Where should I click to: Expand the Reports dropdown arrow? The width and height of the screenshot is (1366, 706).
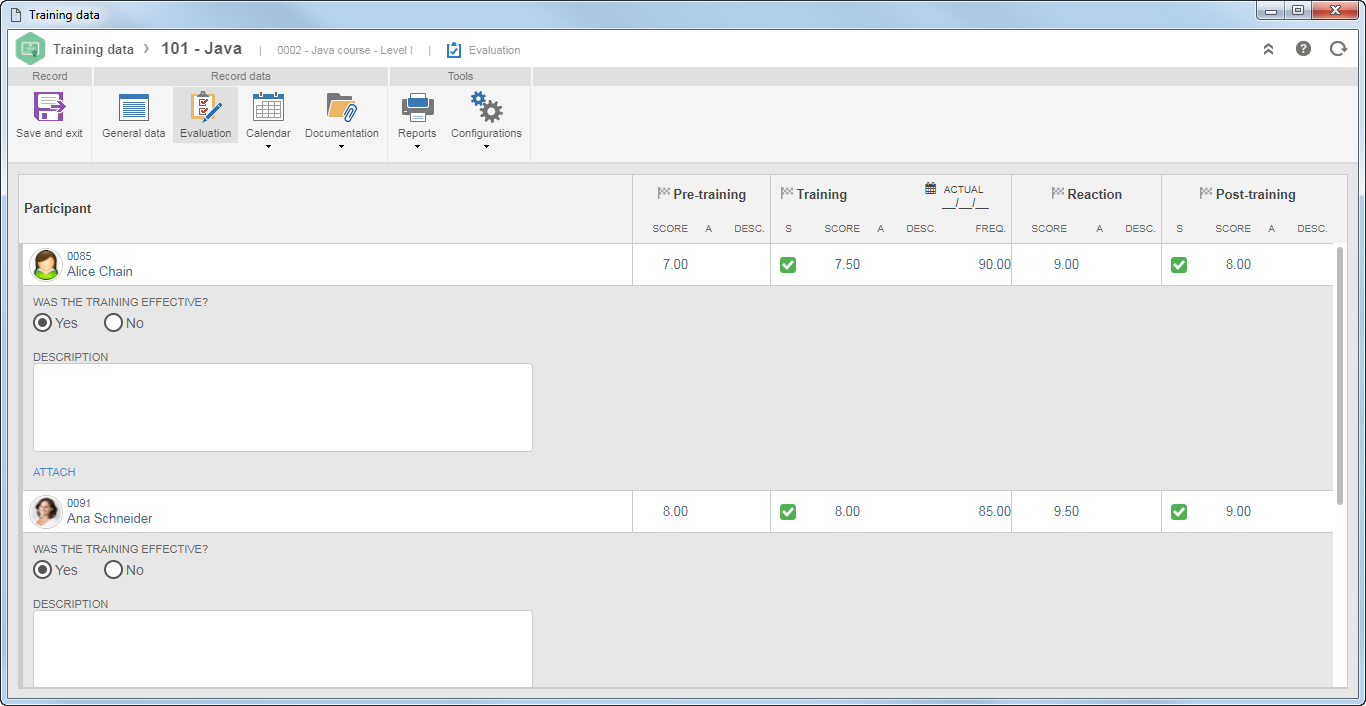(x=417, y=147)
